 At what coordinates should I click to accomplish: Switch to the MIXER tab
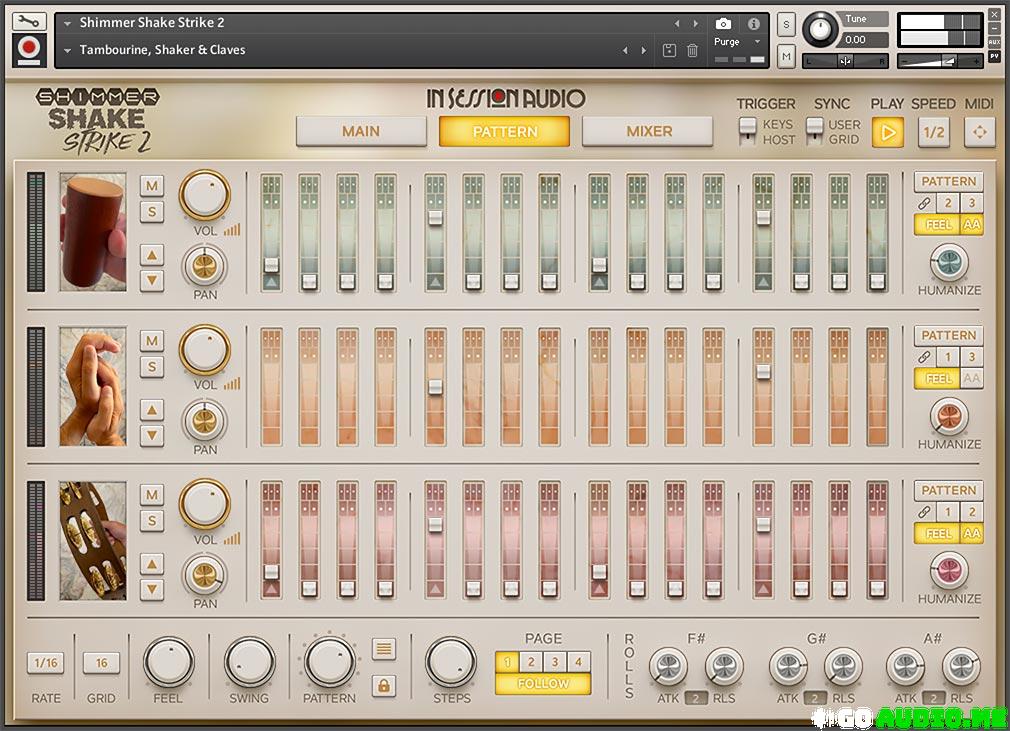click(x=648, y=131)
